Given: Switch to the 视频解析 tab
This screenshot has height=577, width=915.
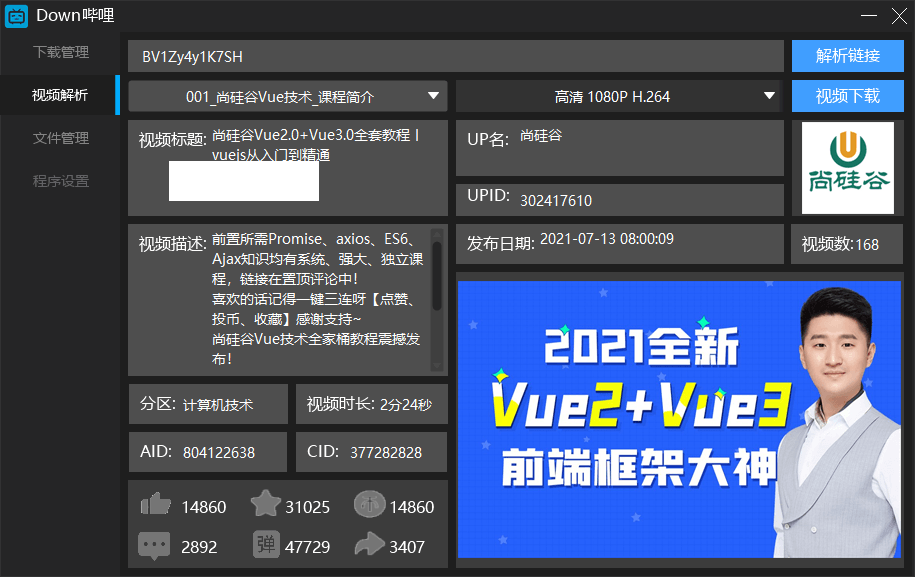Looking at the screenshot, I should point(60,95).
